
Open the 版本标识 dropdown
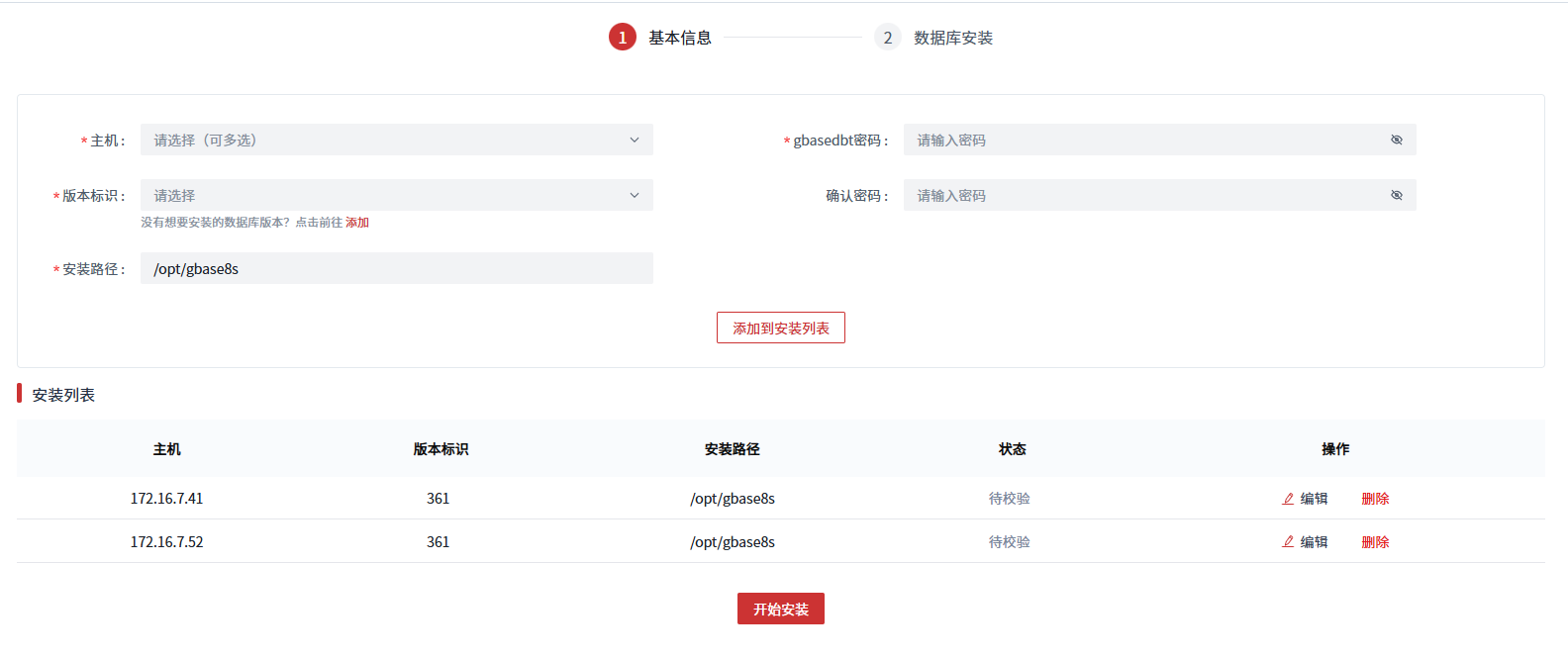click(x=386, y=196)
